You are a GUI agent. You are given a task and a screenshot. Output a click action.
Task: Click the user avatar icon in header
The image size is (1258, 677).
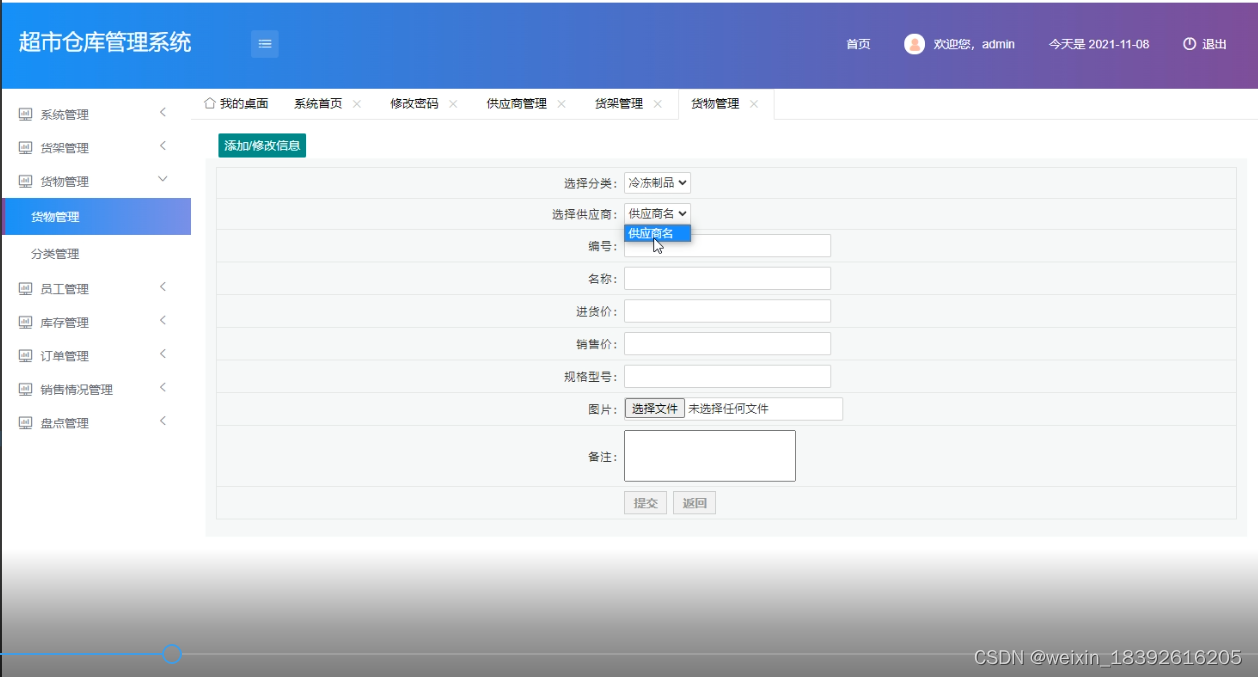tap(913, 44)
